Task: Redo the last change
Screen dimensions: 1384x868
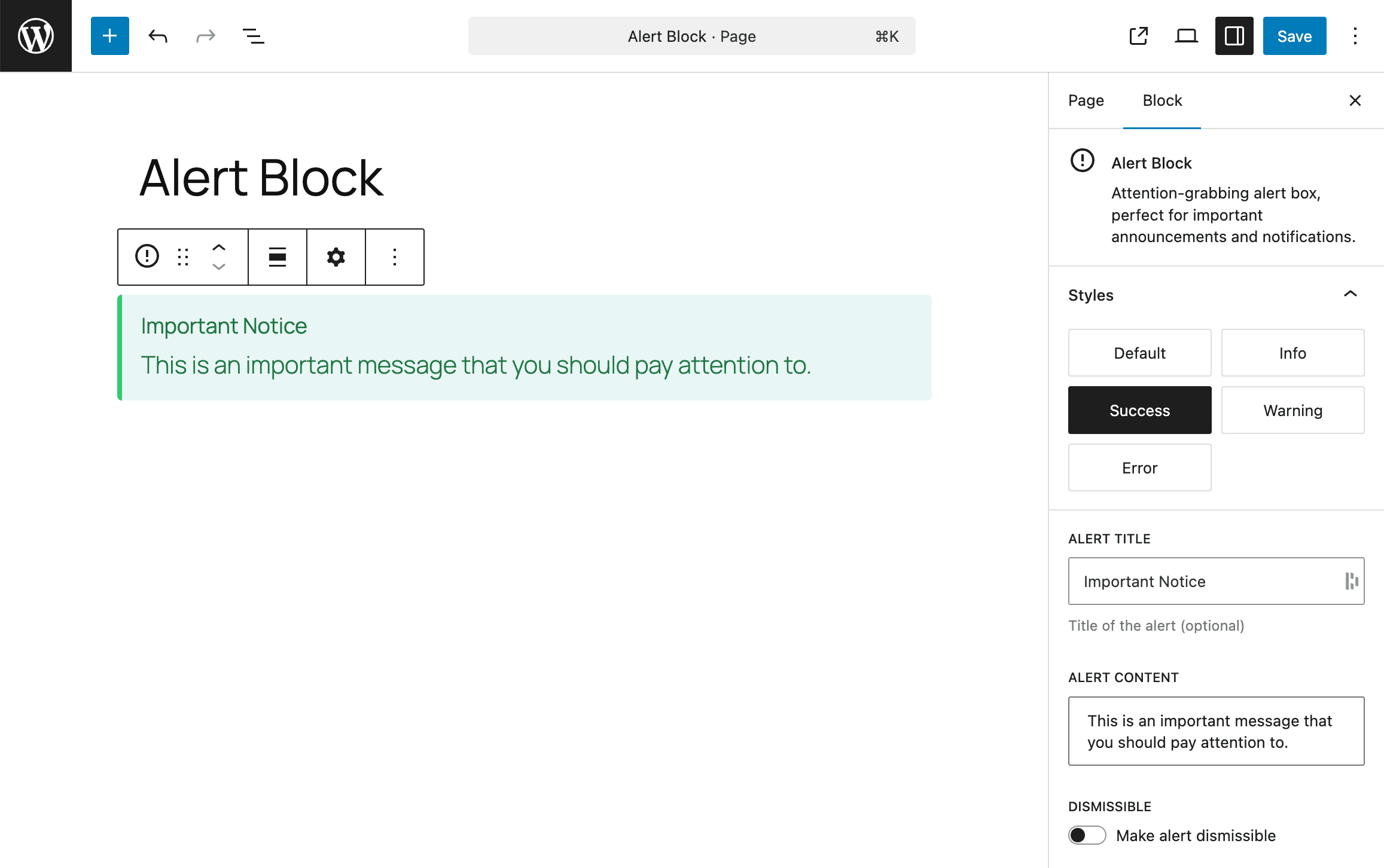Action: click(205, 36)
